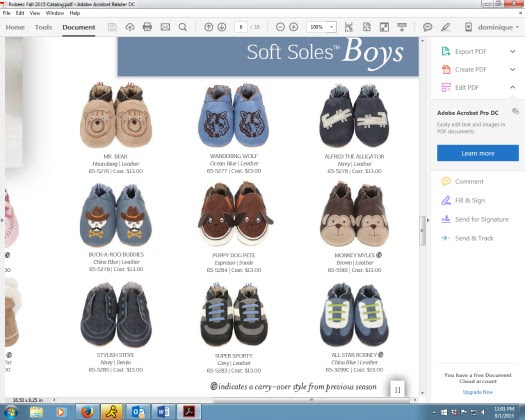Expand the left navigation pane arrow
The height and width of the screenshot is (420, 525).
point(2,220)
